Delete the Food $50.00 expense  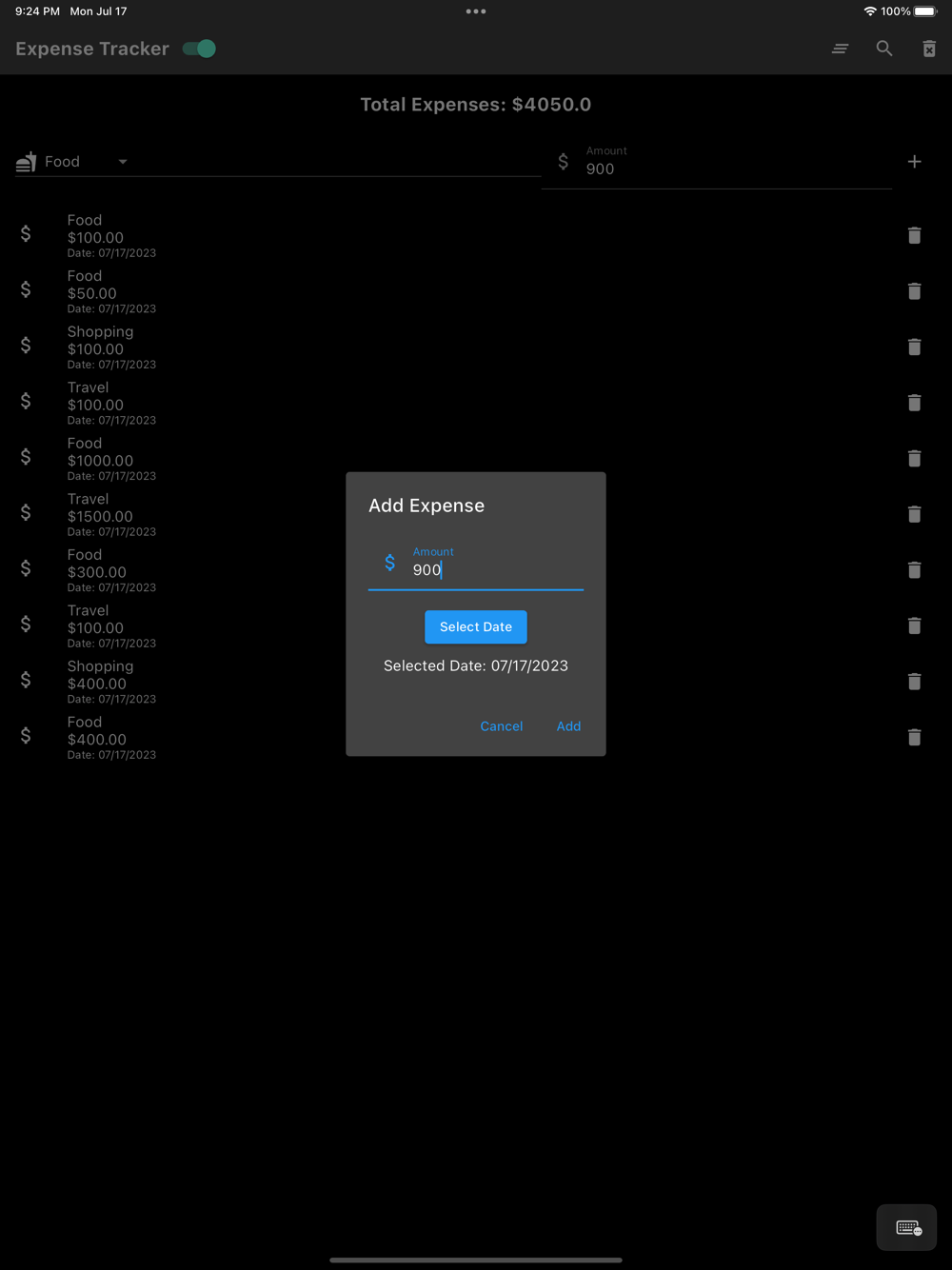click(914, 291)
